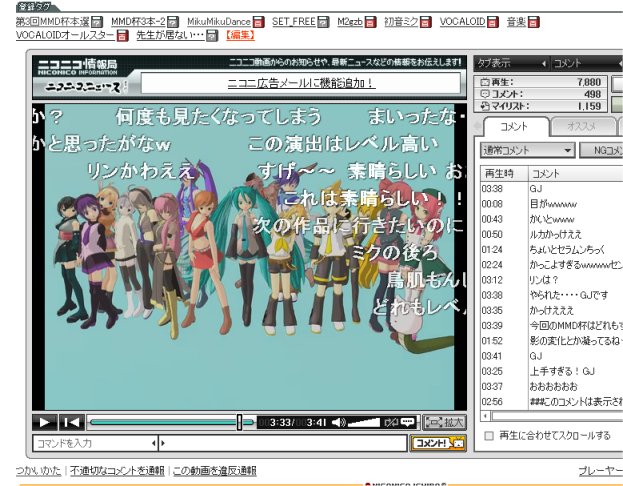Select comment row 00:08 目がwwwww
The width and height of the screenshot is (623, 486).
click(551, 204)
